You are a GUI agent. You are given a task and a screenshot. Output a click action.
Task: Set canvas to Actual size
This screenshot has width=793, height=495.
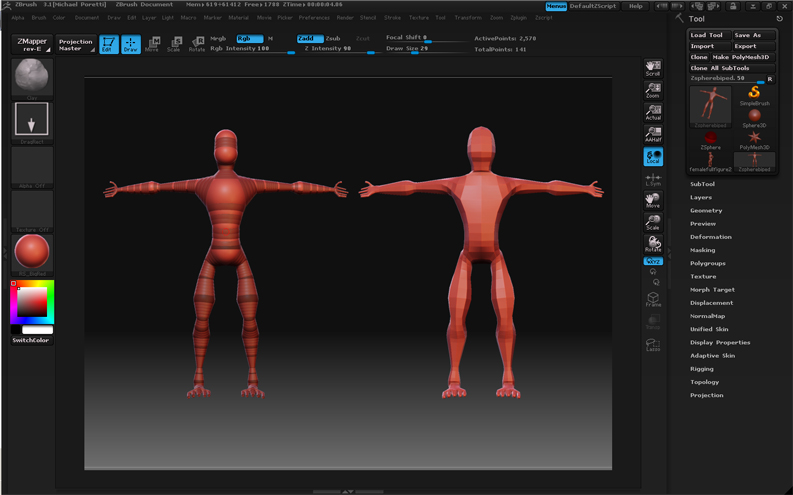[653, 112]
